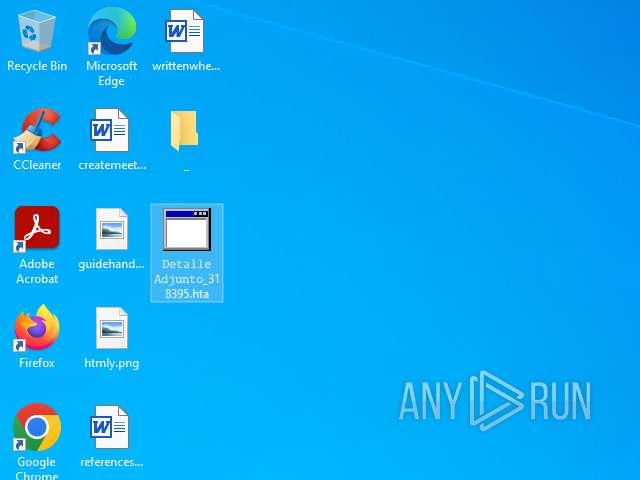Viewport: 640px width, 480px height.
Task: Click the 'Firefox' label text
Action: point(37,363)
